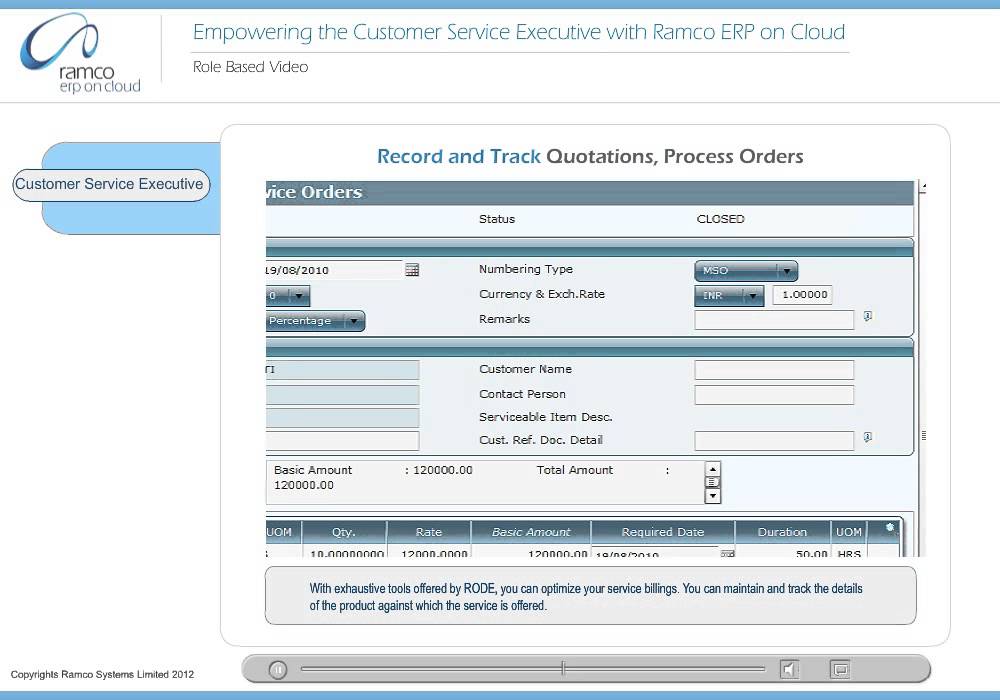Open the Cust. Ref. Doc. Detail help icon
1000x700 pixels.
tap(867, 437)
